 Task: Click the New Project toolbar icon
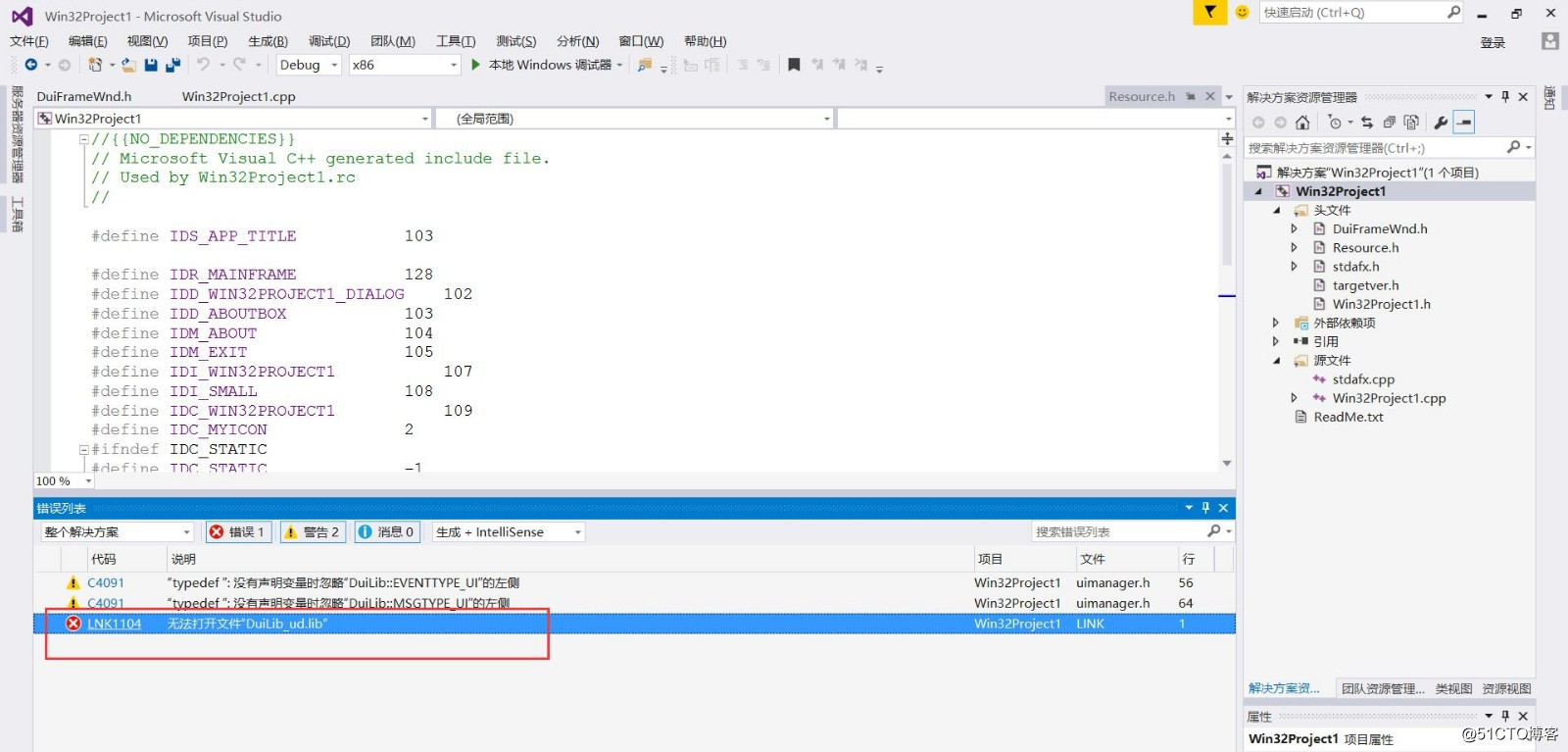pyautogui.click(x=95, y=65)
